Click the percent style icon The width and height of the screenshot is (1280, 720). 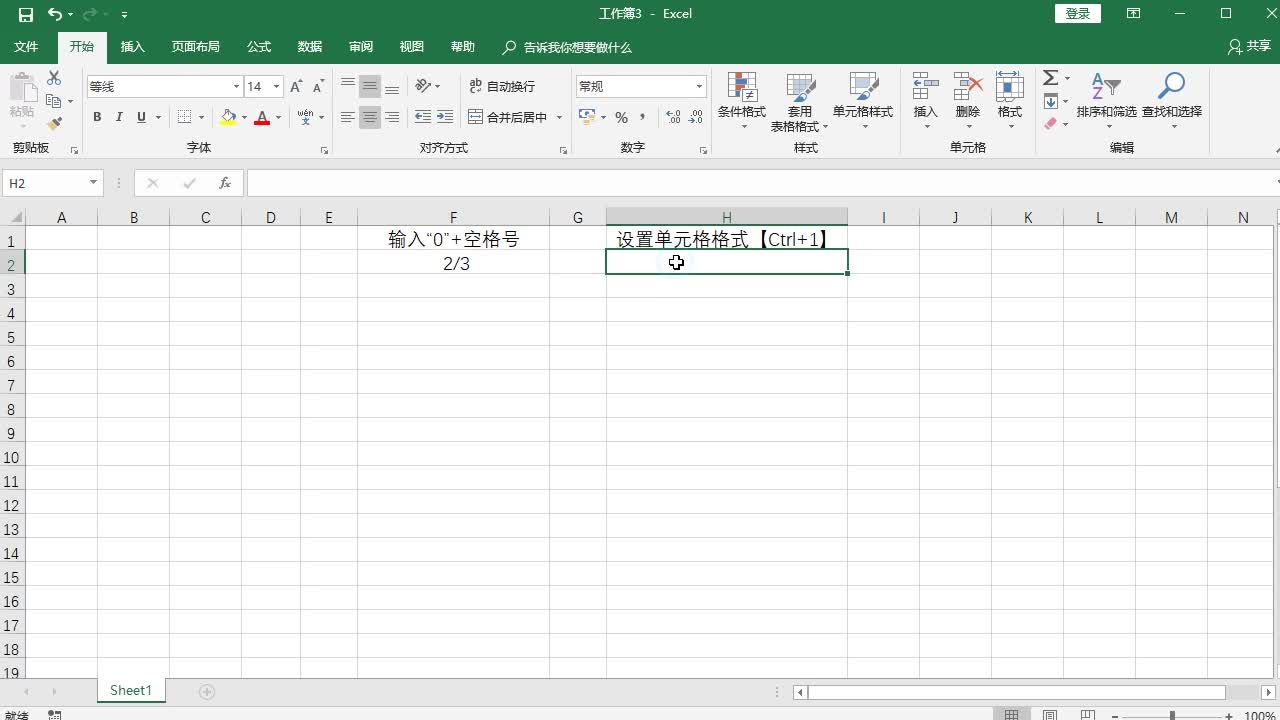tap(621, 117)
